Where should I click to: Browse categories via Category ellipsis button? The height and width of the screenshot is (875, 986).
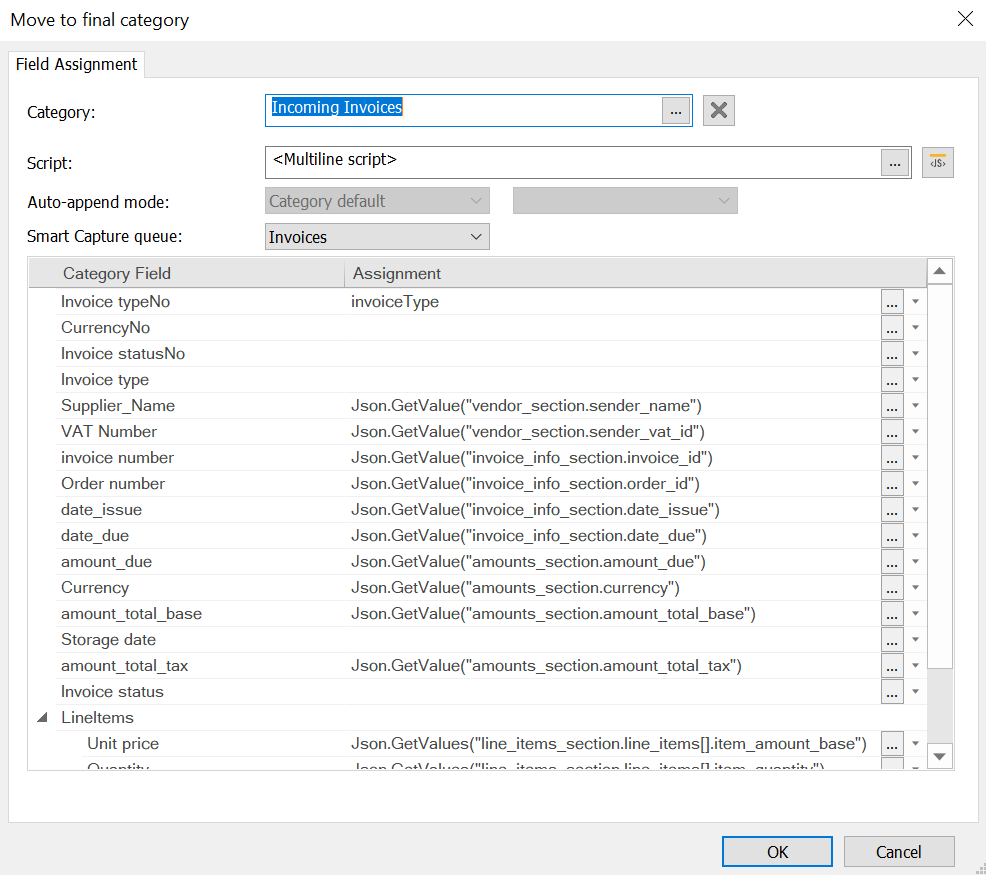[x=676, y=111]
